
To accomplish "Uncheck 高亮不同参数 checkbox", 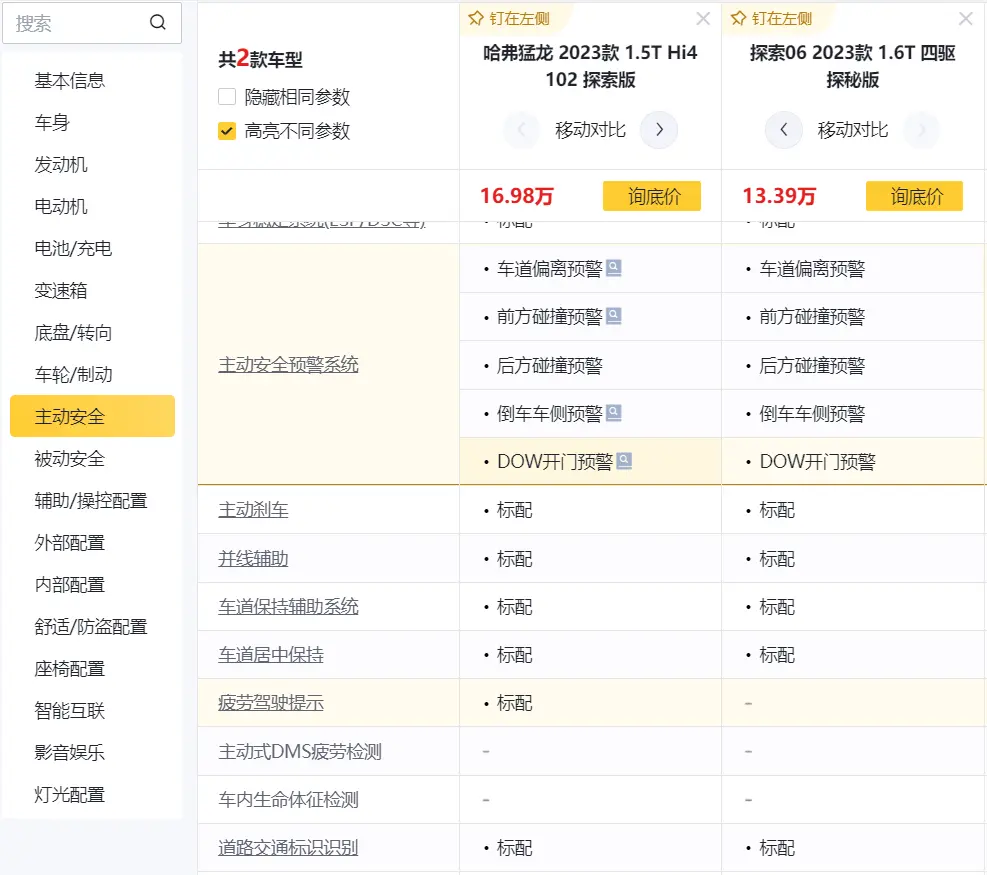I will point(227,130).
